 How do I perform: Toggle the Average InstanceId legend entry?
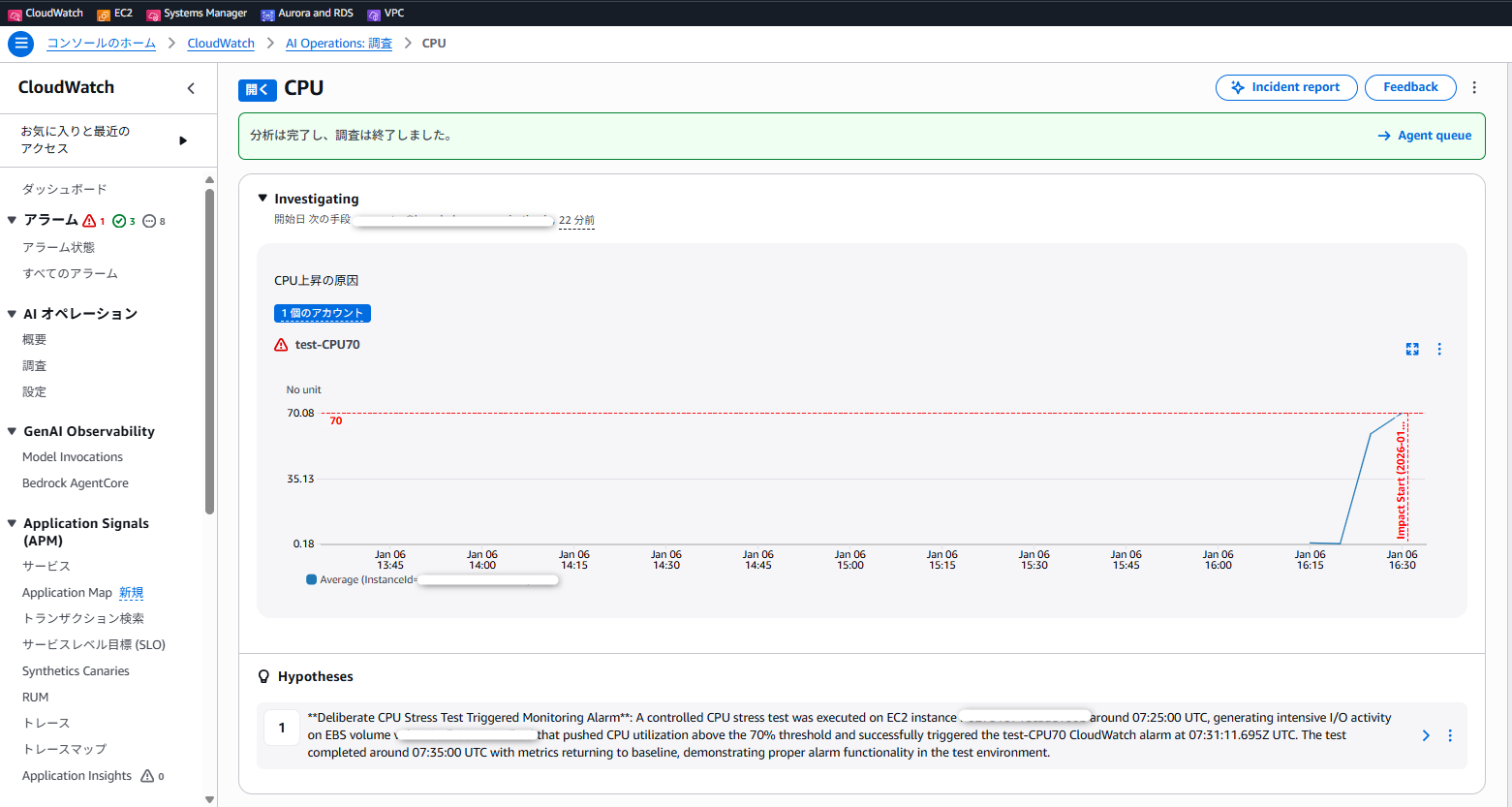coord(432,579)
